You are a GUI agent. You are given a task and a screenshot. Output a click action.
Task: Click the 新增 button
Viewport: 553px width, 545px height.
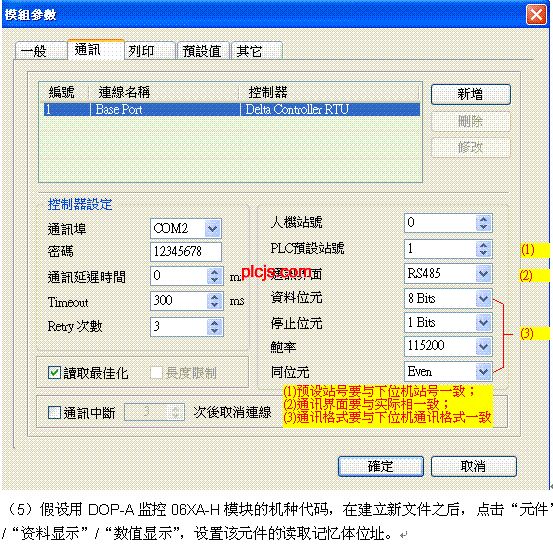click(470, 94)
